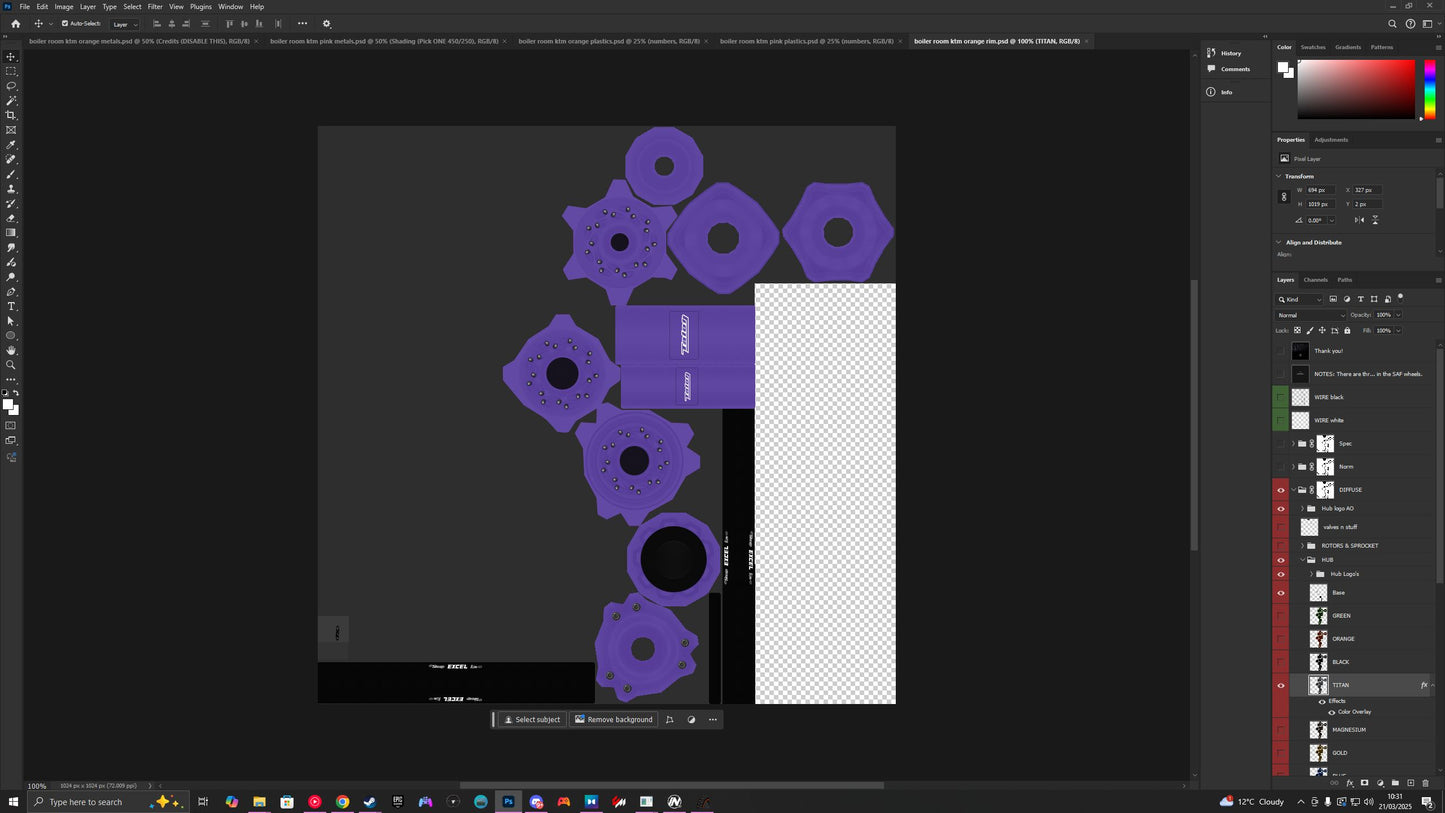Click the rainbow hue slider strip
Image resolution: width=1445 pixels, height=813 pixels.
point(1430,89)
